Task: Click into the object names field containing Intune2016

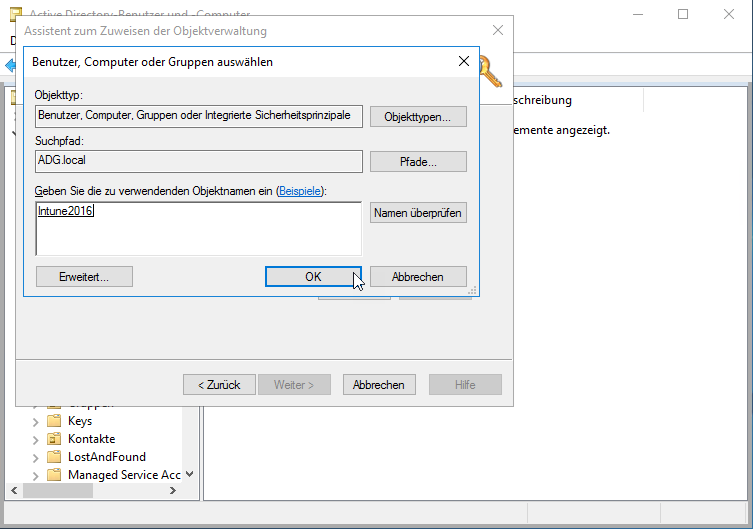Action: pos(198,228)
